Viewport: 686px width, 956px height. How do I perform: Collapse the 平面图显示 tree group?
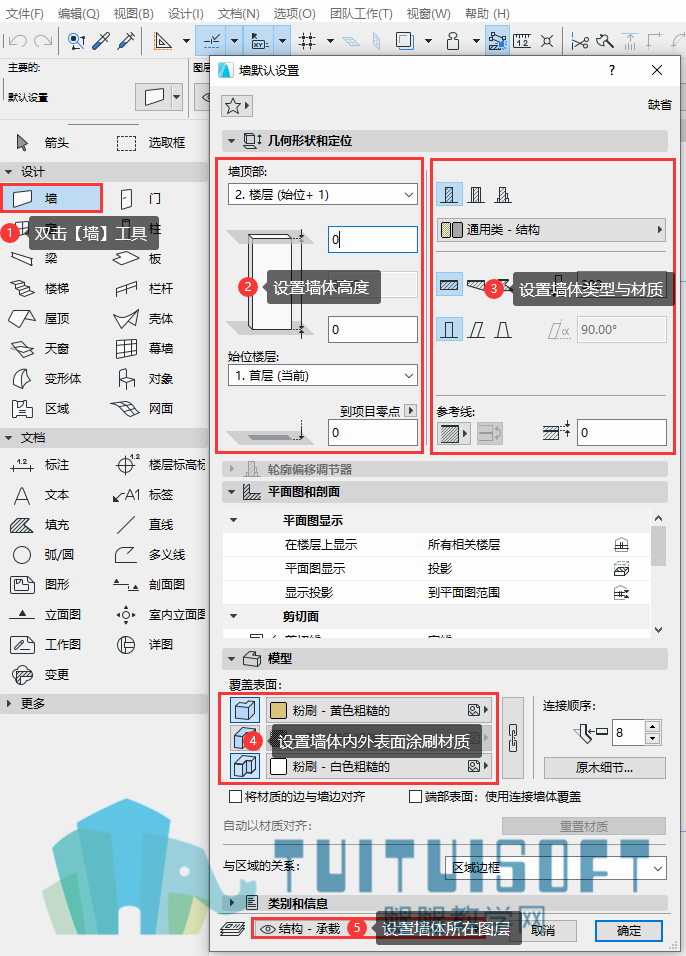coord(234,520)
